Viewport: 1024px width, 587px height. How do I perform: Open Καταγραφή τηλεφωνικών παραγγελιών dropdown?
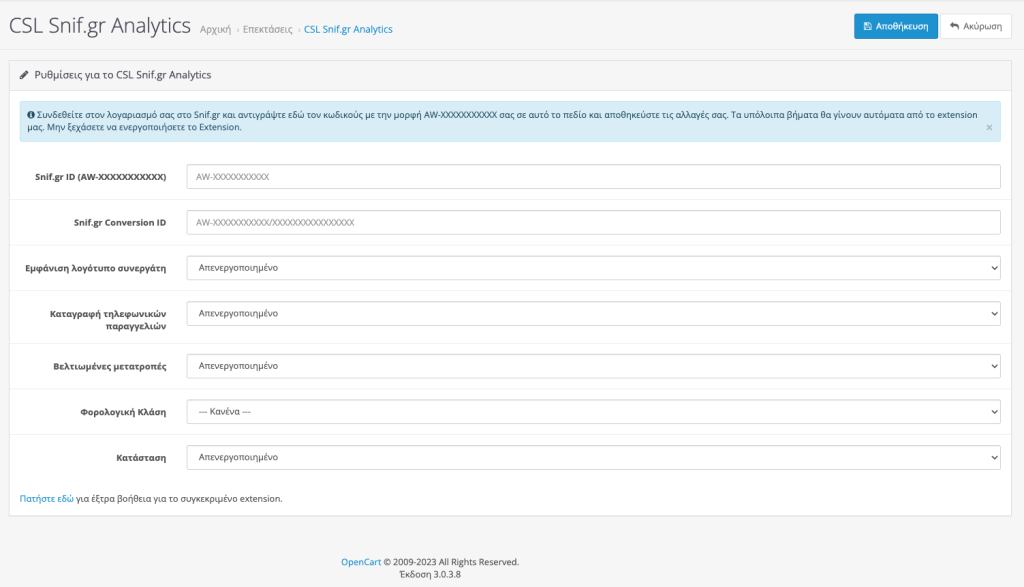[x=593, y=313]
